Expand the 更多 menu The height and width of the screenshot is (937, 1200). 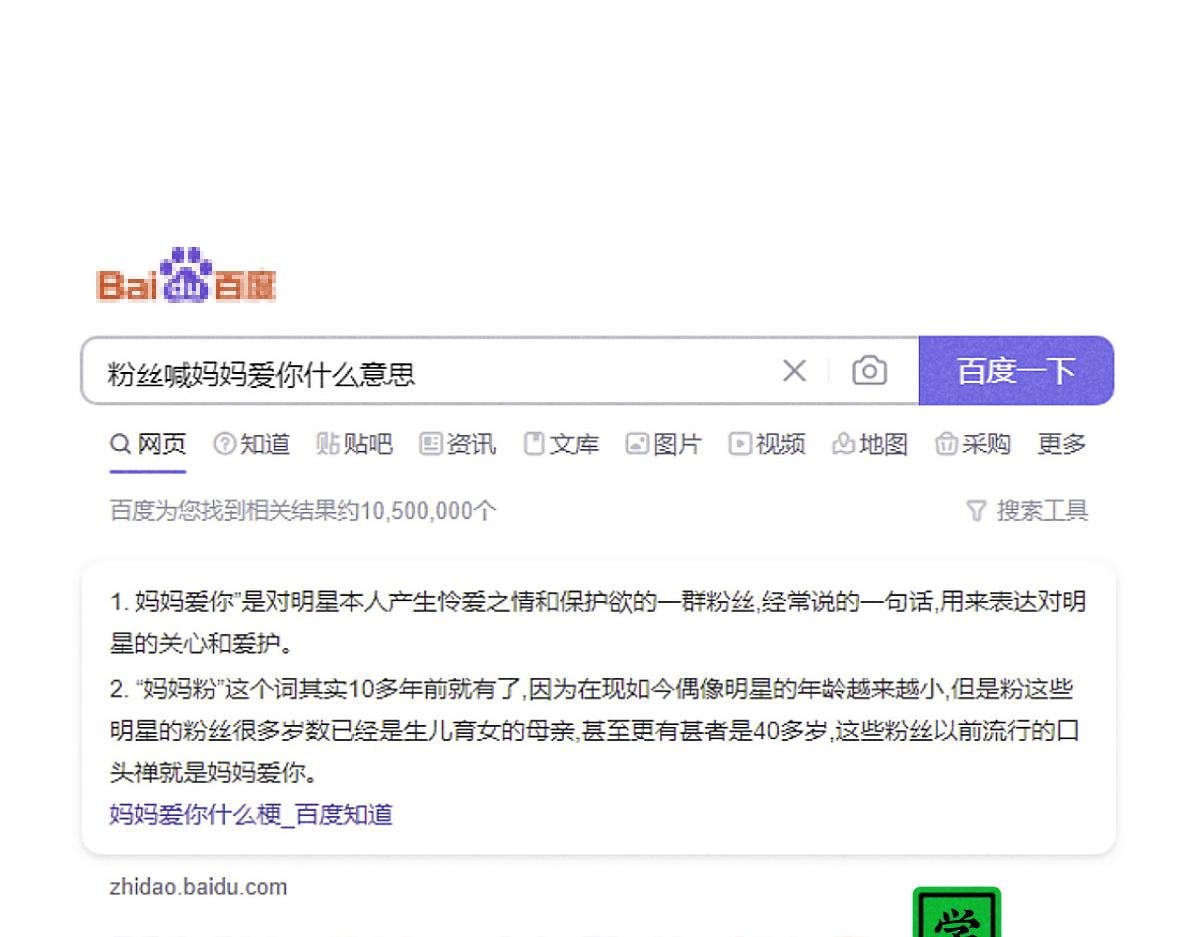[1062, 444]
